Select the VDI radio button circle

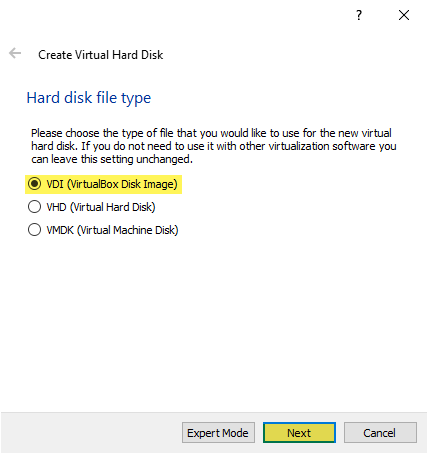coord(34,184)
